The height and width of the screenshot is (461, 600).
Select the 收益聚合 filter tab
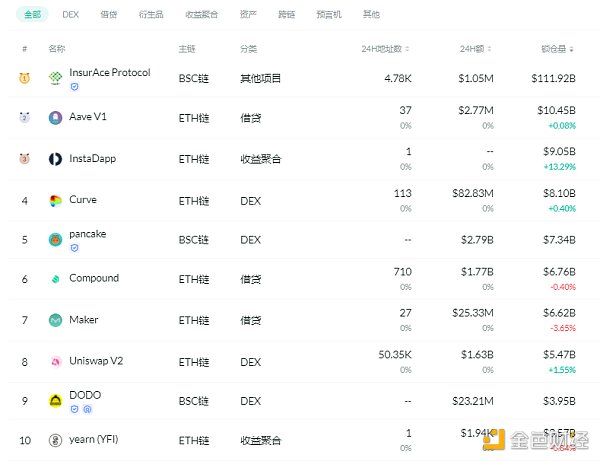coord(199,15)
